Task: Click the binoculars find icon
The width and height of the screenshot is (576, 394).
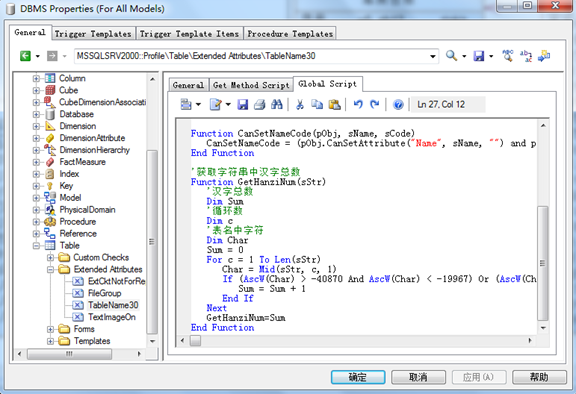Action: pos(277,105)
